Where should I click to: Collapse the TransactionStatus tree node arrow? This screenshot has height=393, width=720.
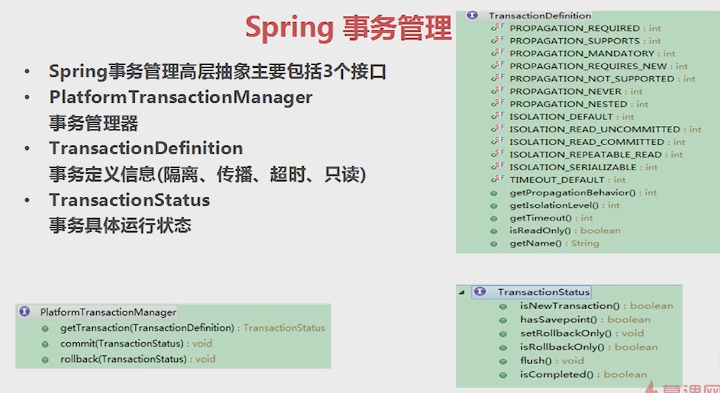click(x=462, y=292)
